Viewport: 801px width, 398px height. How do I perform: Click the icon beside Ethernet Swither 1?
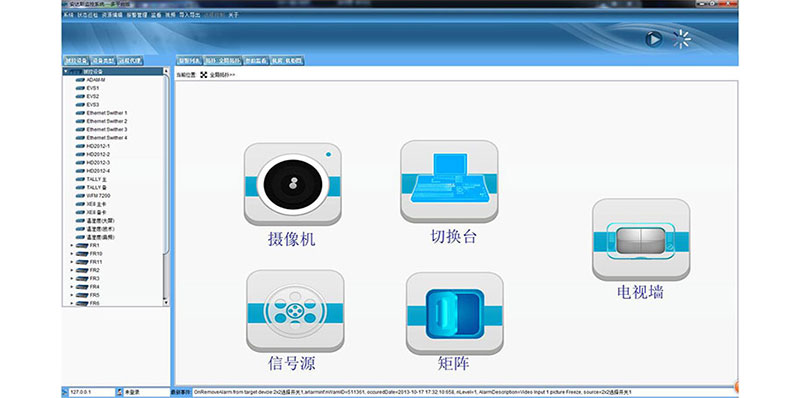[x=80, y=113]
